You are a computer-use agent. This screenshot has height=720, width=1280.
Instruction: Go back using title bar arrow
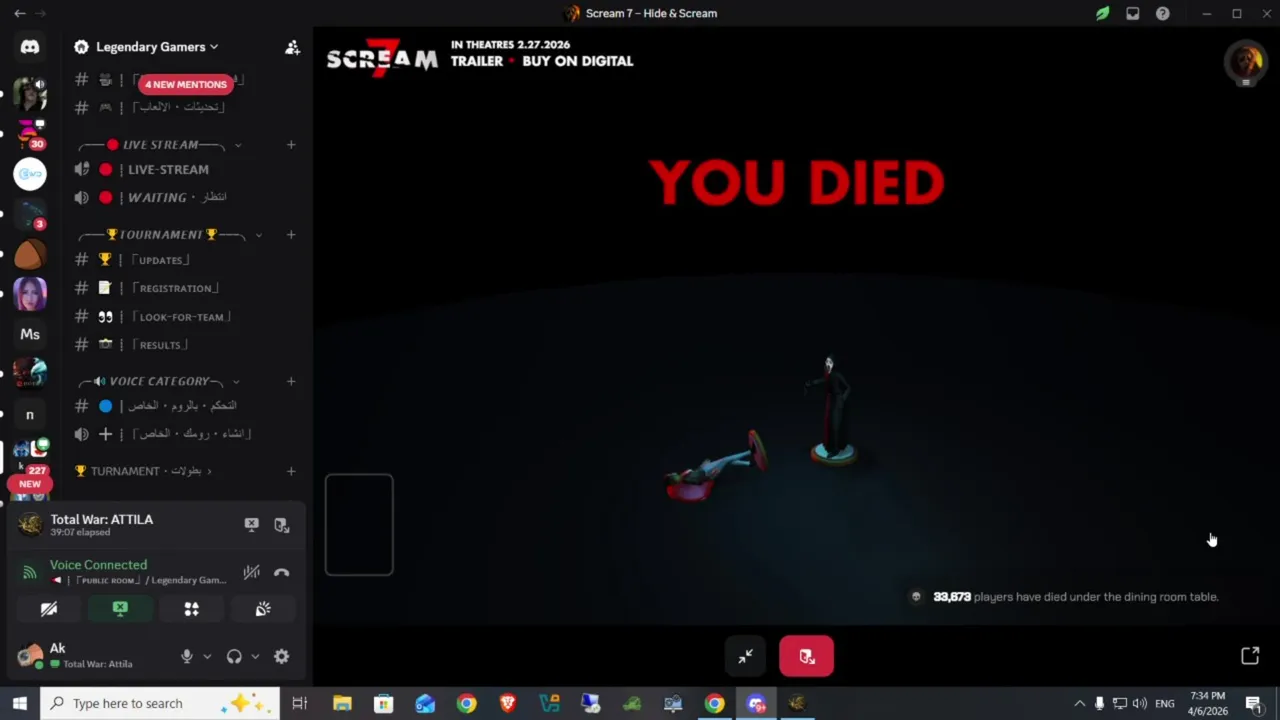coord(19,13)
